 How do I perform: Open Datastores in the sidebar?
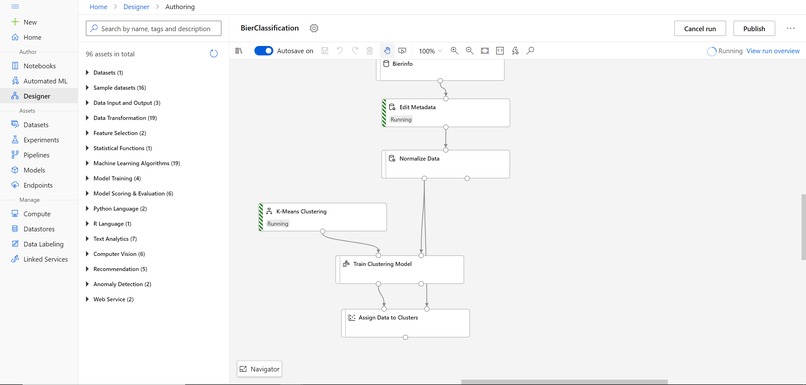click(x=39, y=229)
